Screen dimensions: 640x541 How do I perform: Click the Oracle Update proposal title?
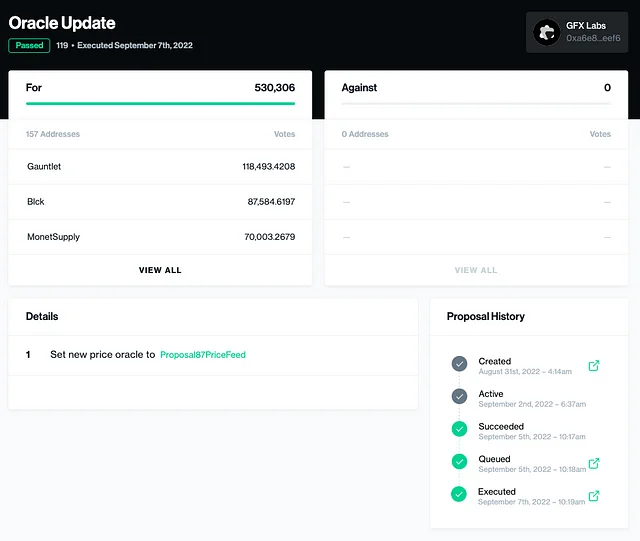(x=62, y=23)
